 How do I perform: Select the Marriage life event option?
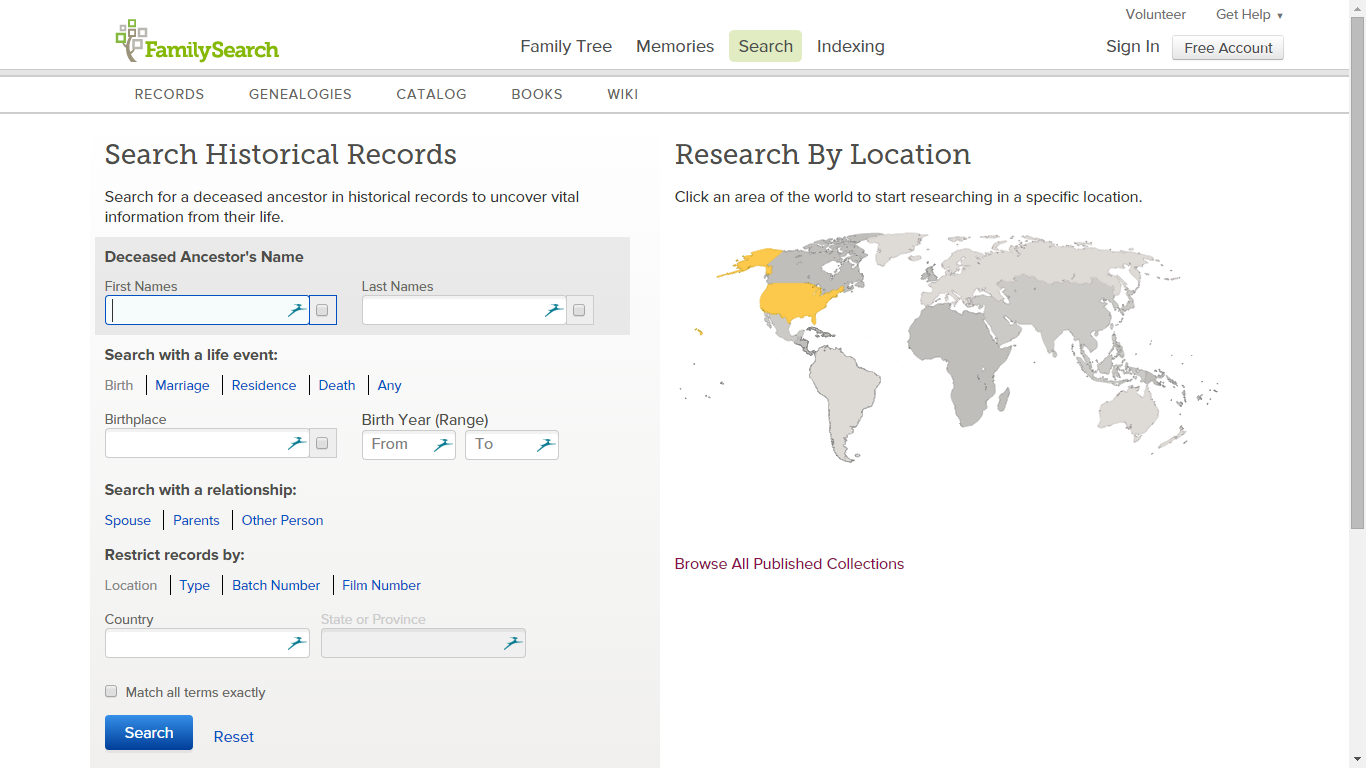182,385
